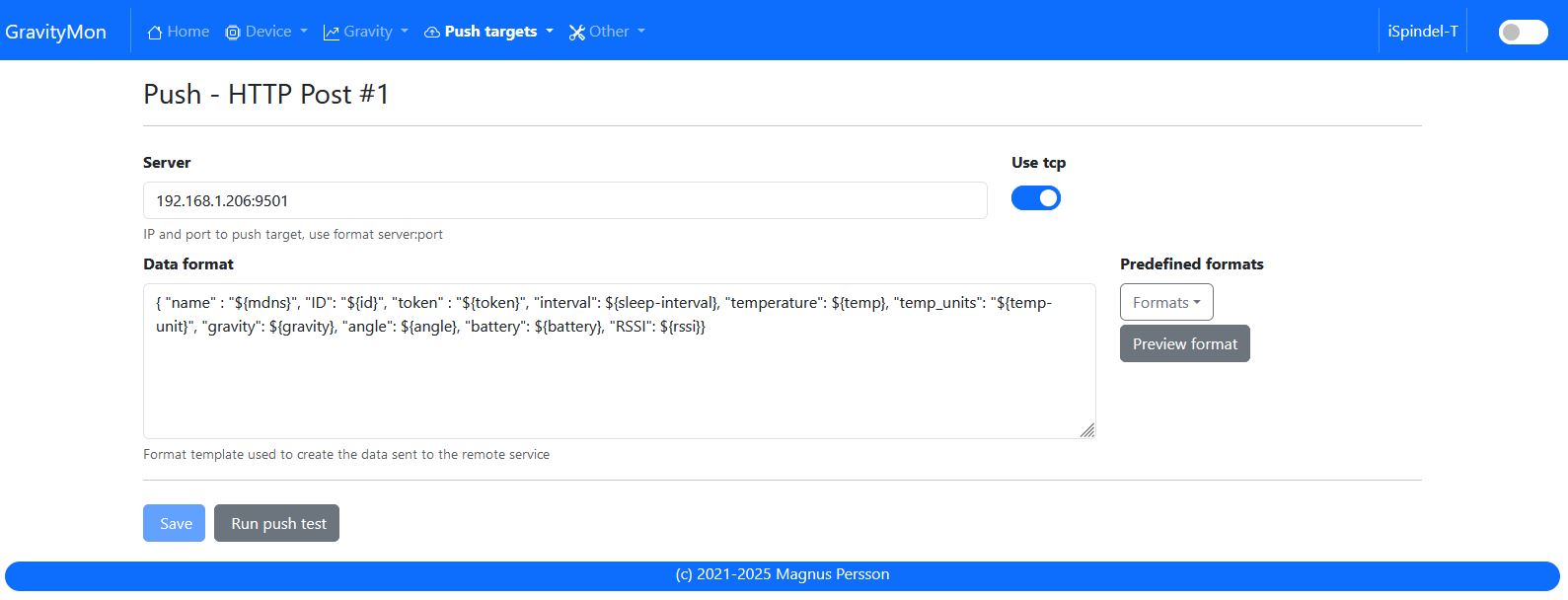
Task: Click the GravityMon brand link
Action: pyautogui.click(x=56, y=32)
